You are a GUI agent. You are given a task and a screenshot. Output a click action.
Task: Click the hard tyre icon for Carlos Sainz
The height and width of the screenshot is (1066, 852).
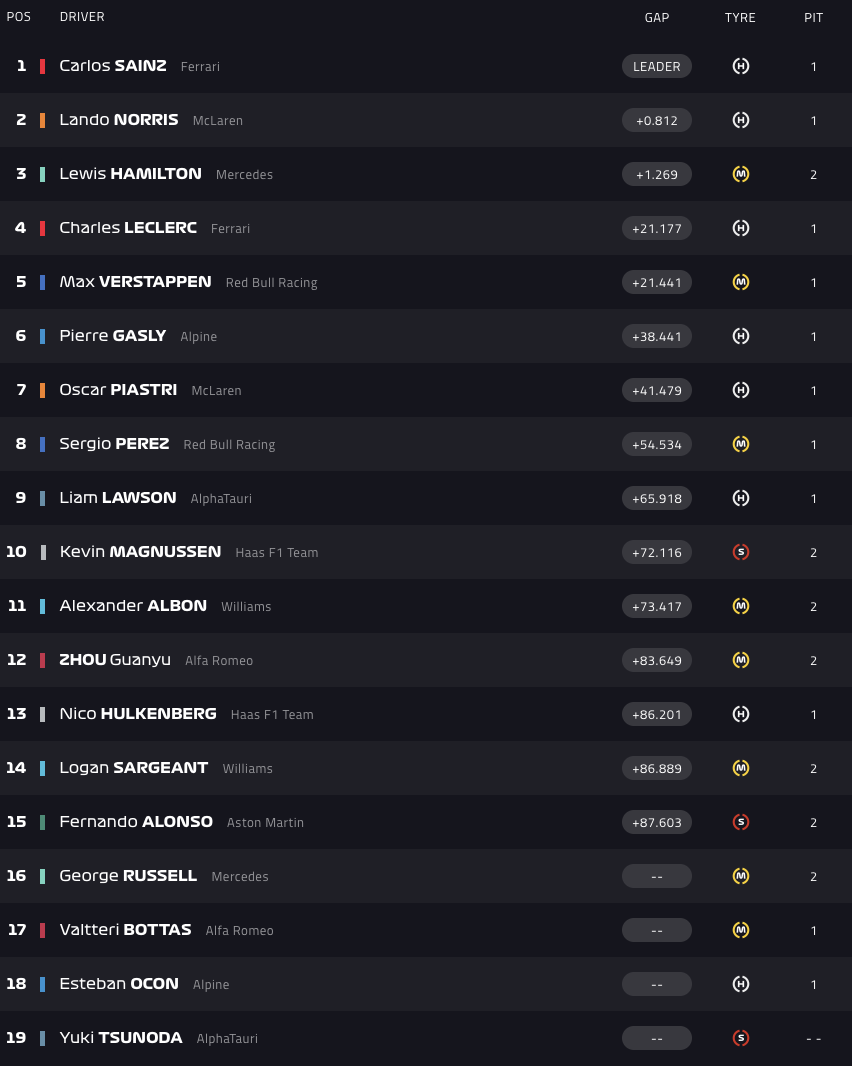[x=741, y=66]
